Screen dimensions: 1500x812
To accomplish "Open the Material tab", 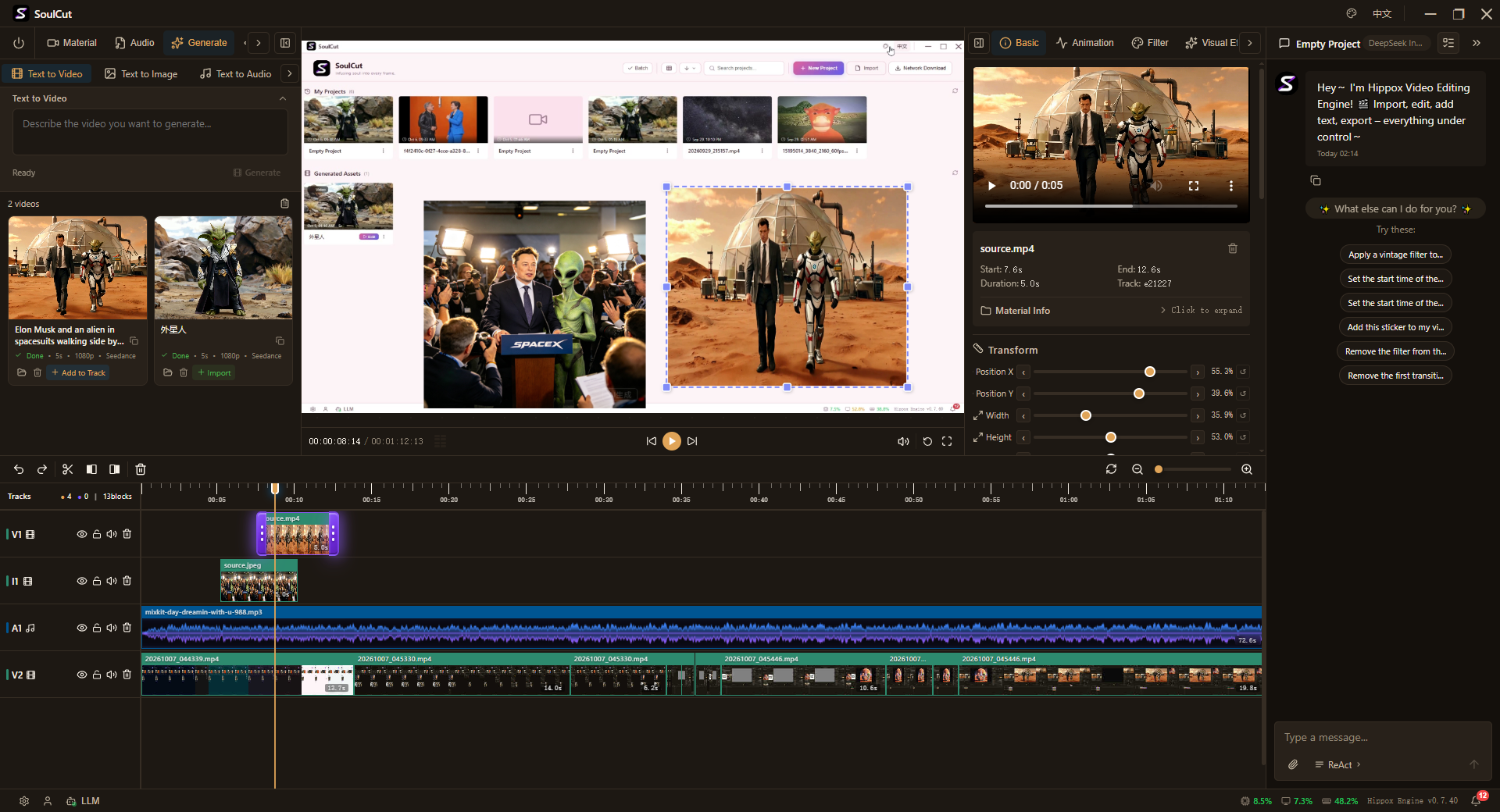I will [72, 43].
